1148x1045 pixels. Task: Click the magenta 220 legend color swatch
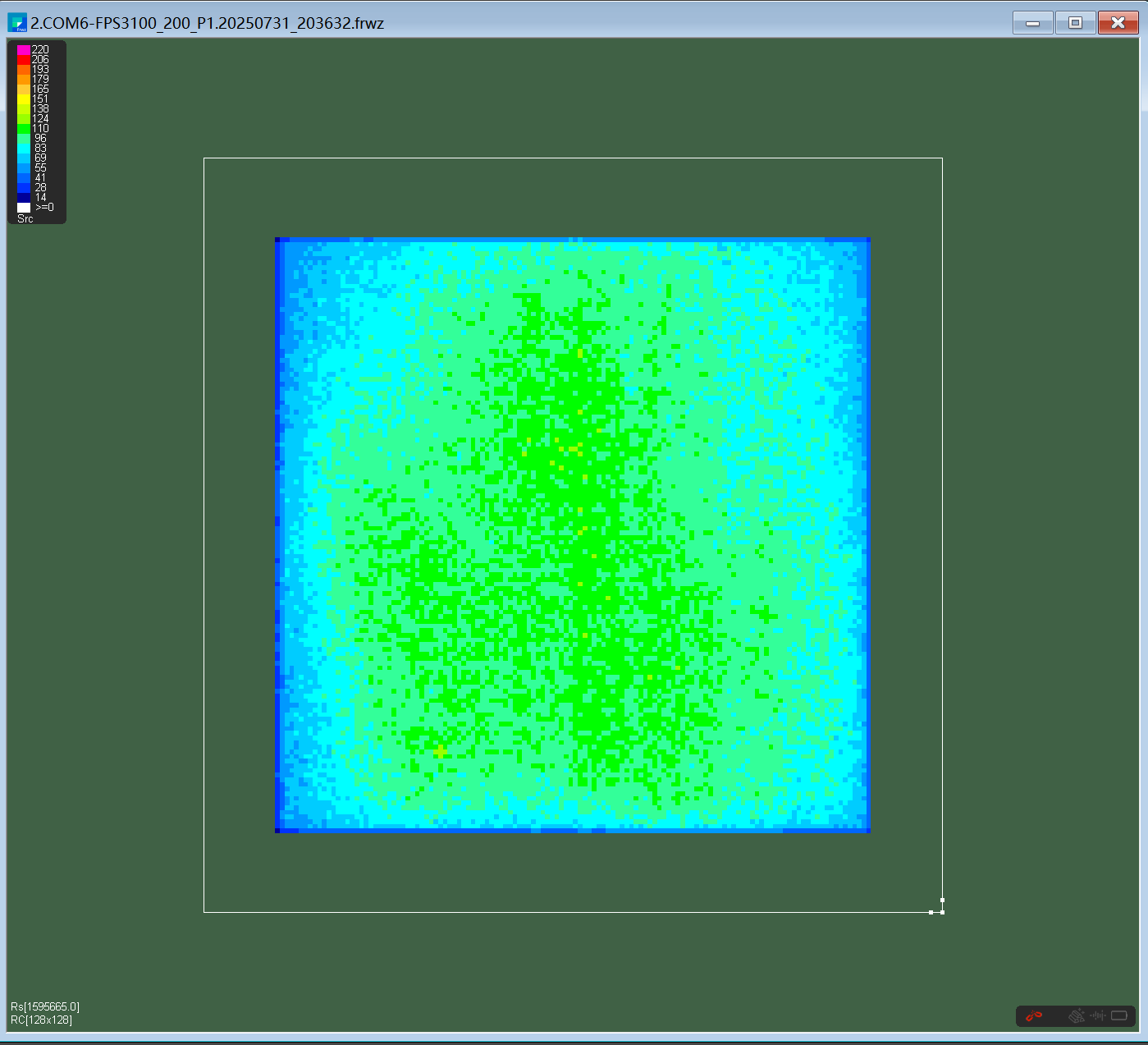coord(24,50)
